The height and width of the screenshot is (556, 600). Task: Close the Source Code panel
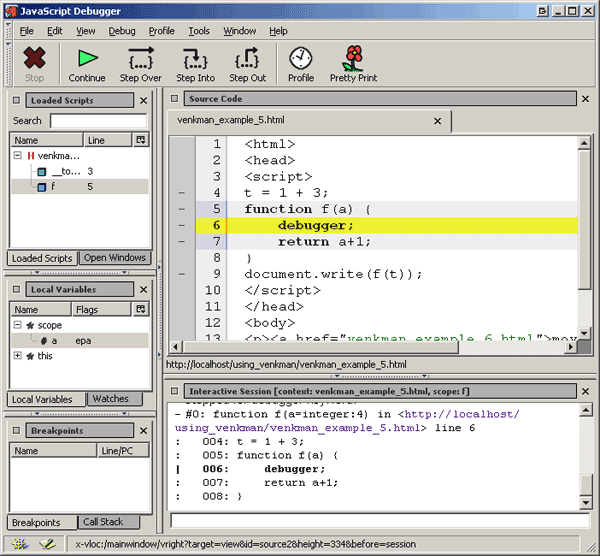point(585,99)
